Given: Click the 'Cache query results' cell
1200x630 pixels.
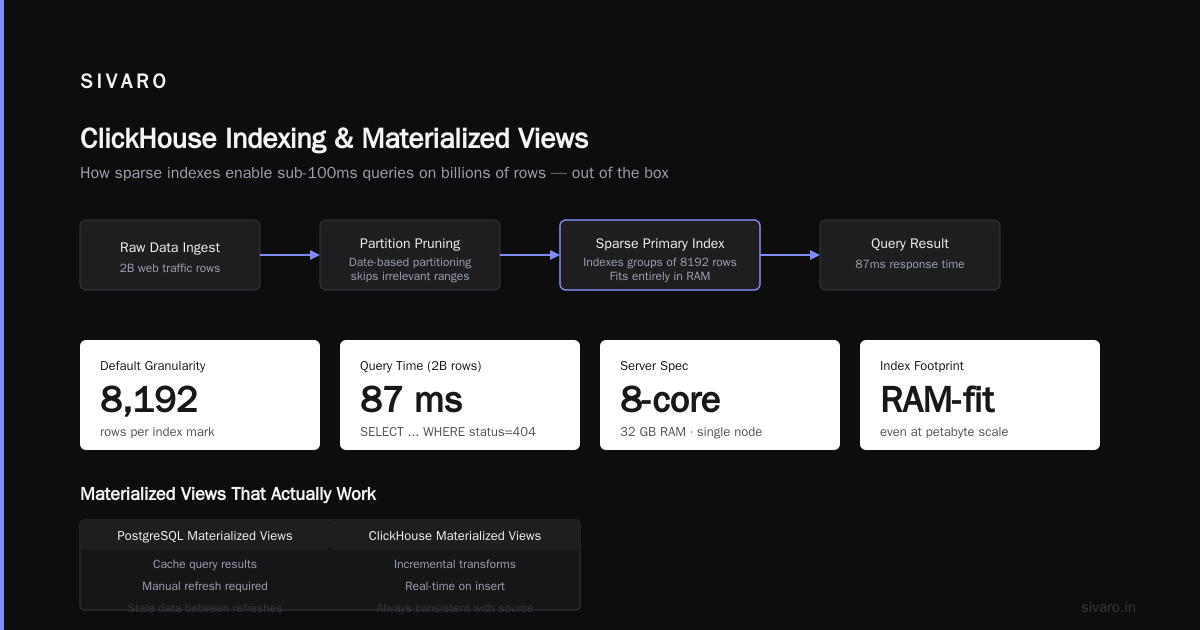Looking at the screenshot, I should 205,564.
